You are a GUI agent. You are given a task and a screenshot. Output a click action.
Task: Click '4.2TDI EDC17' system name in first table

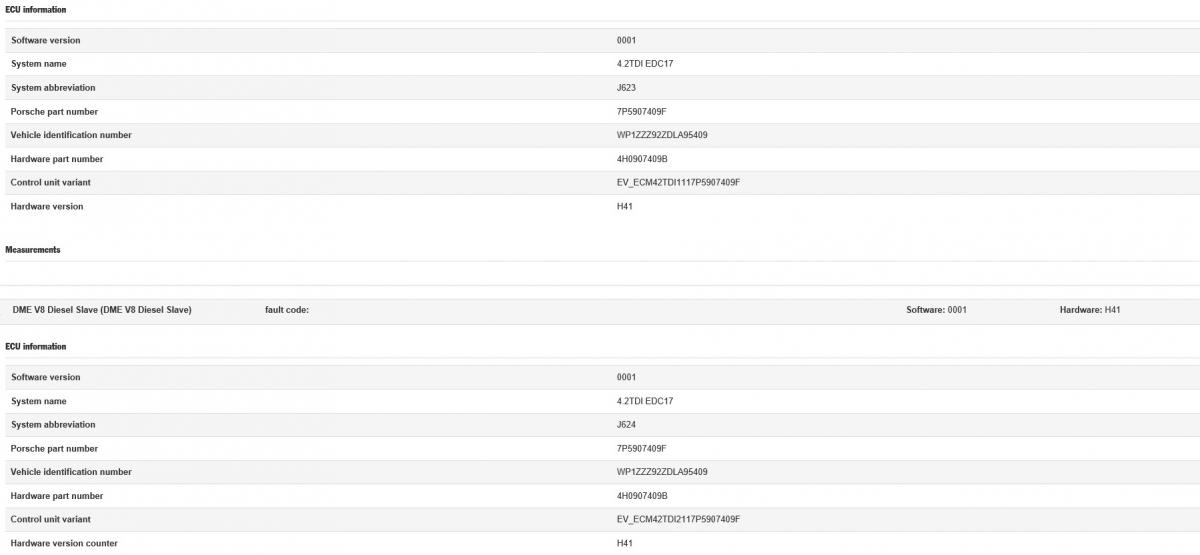coord(645,64)
